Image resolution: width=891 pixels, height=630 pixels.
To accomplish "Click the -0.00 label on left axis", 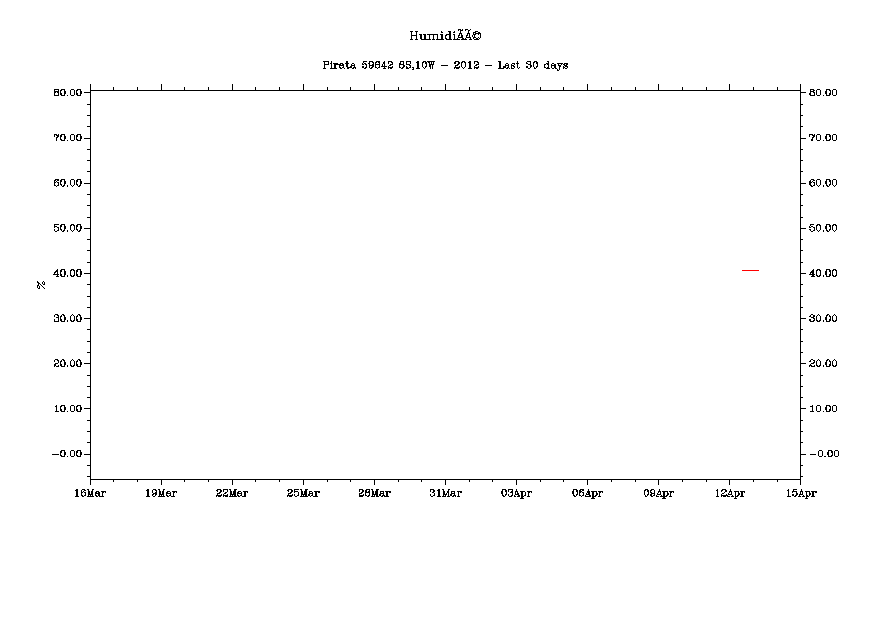I will pos(67,454).
